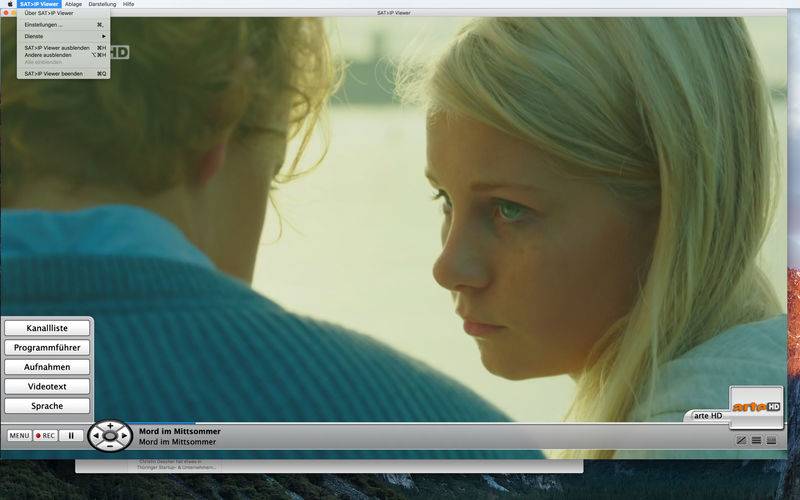Image resolution: width=800 pixels, height=500 pixels.
Task: Click the Mord im Mittsommer subtitle line
Action: pyautogui.click(x=178, y=442)
